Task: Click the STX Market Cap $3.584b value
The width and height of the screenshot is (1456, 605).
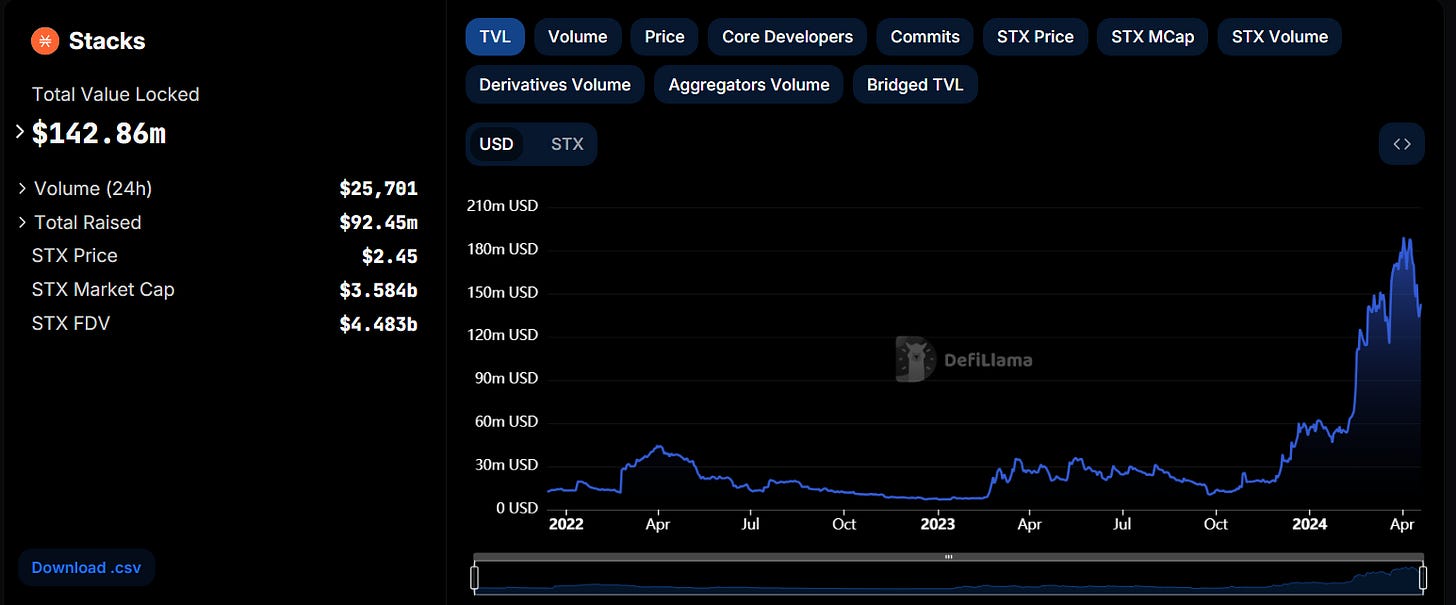Action: (x=379, y=290)
